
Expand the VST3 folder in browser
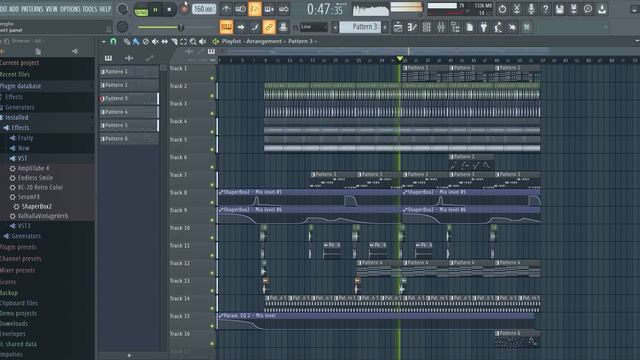click(x=20, y=226)
